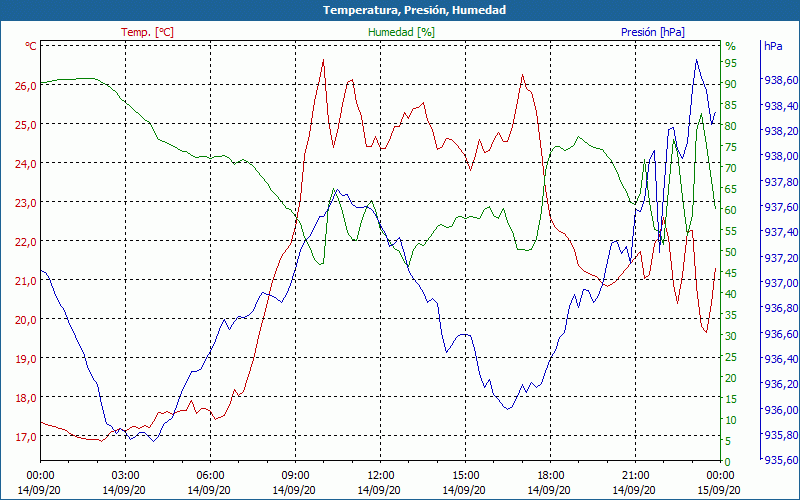Image resolution: width=800 pixels, height=500 pixels.
Task: Click the 936,80 pressure axis value
Action: [781, 308]
